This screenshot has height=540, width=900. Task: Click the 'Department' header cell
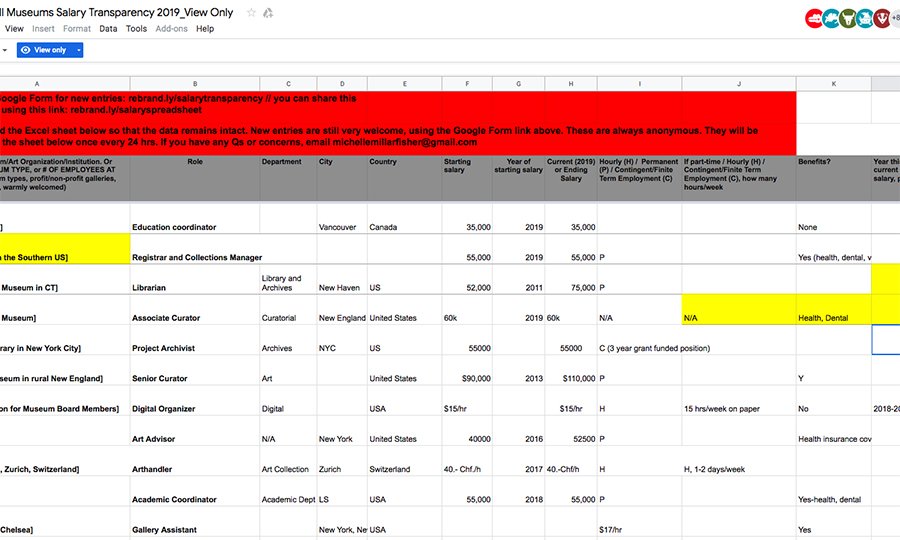(288, 178)
